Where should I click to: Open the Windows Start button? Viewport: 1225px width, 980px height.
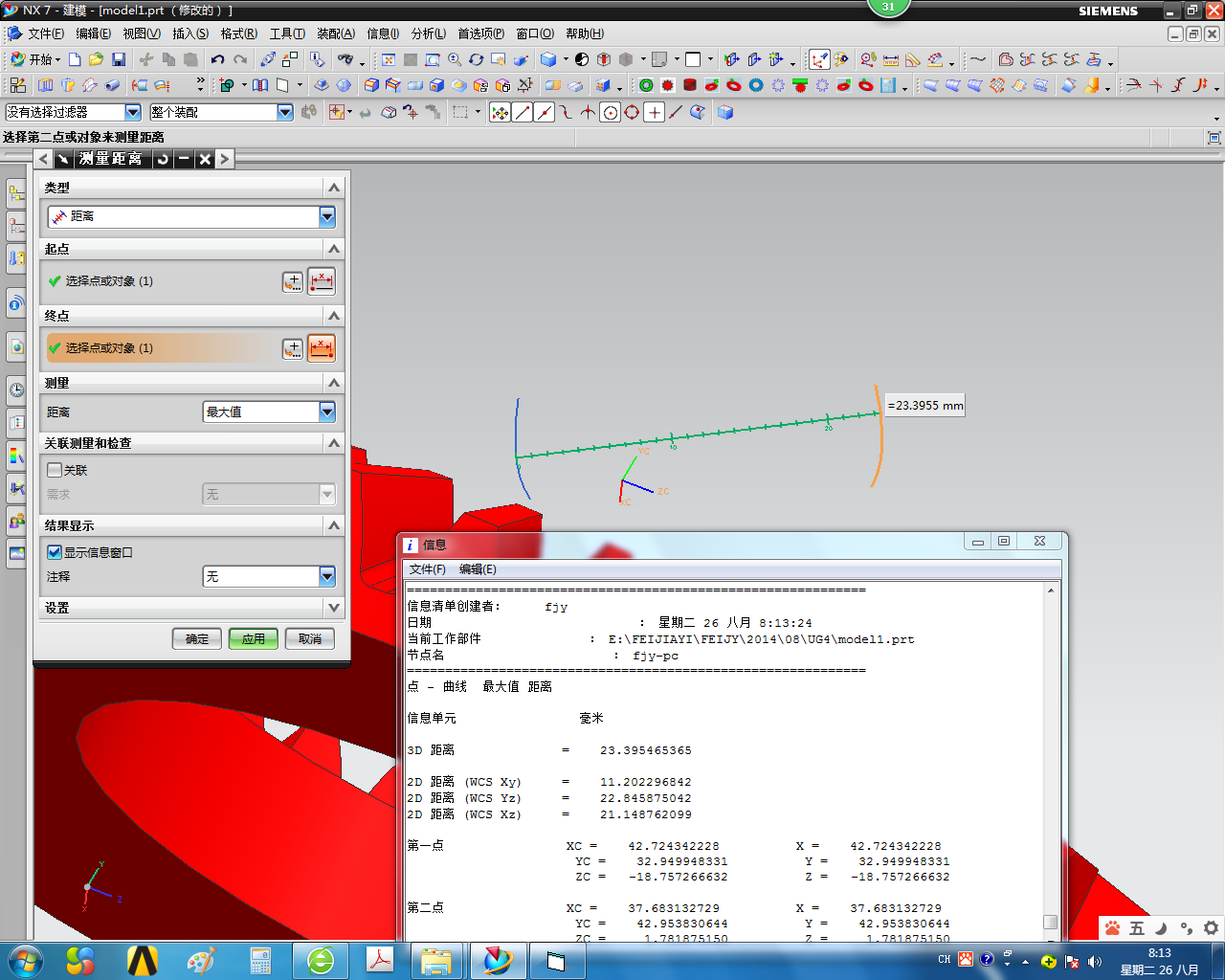(24, 960)
